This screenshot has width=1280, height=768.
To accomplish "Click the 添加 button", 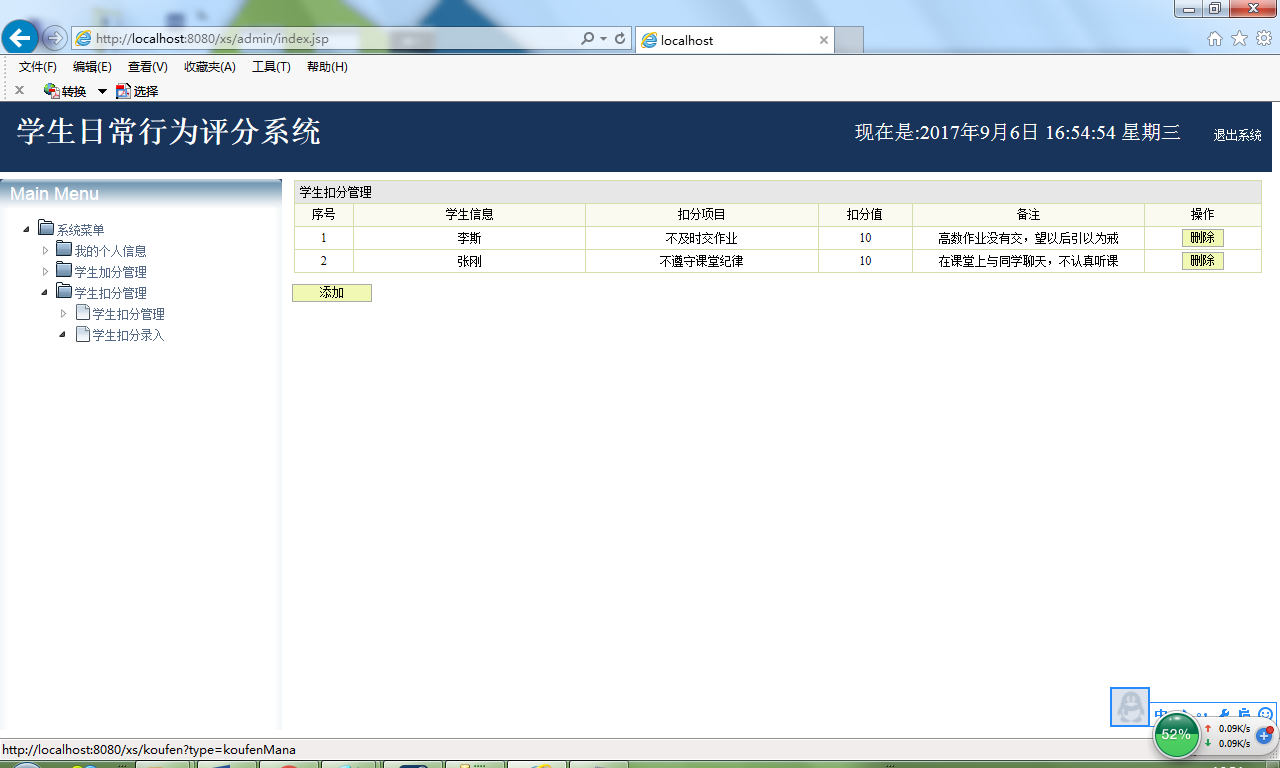I will (x=332, y=293).
